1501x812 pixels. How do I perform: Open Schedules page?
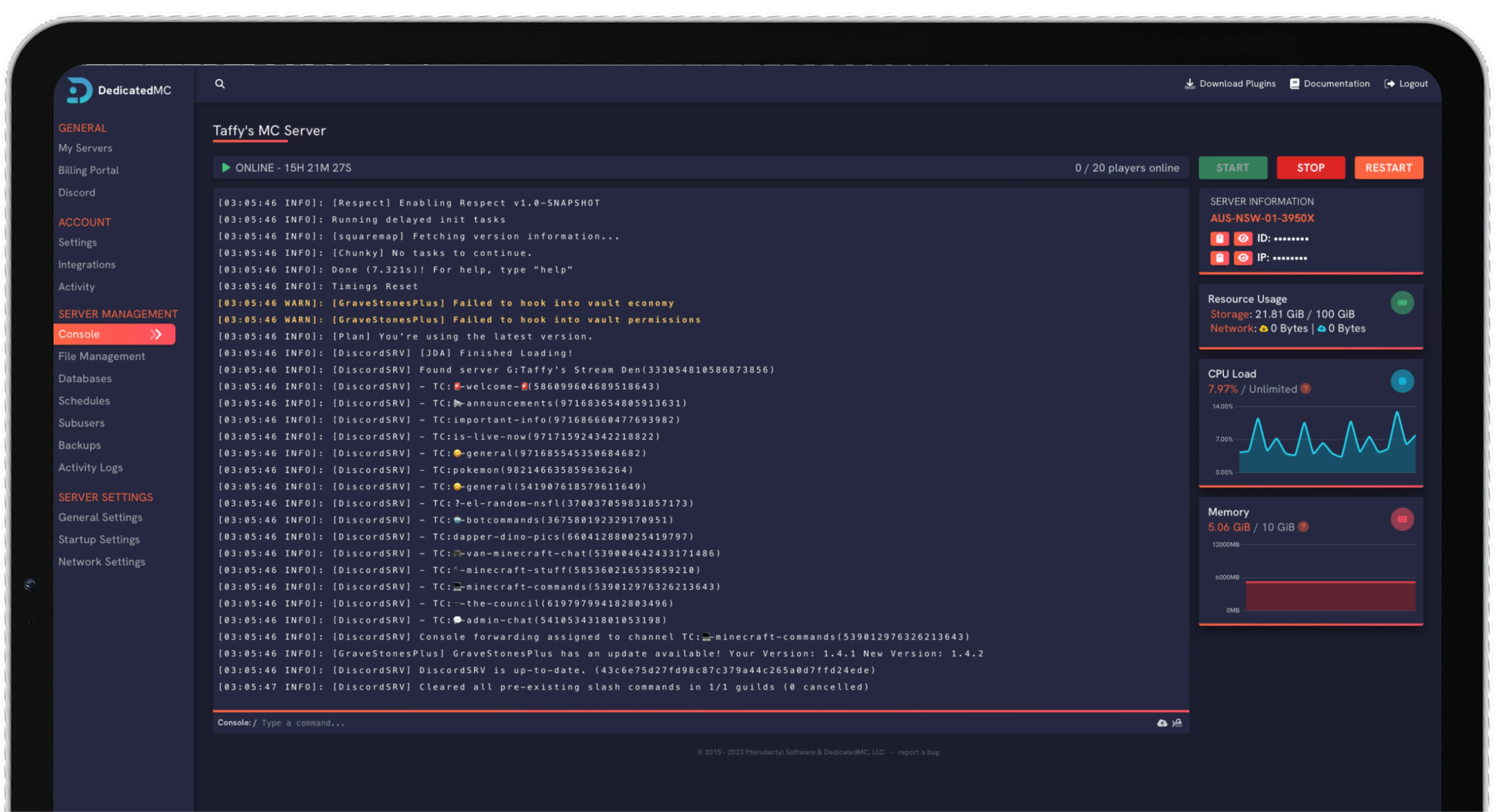pos(84,401)
